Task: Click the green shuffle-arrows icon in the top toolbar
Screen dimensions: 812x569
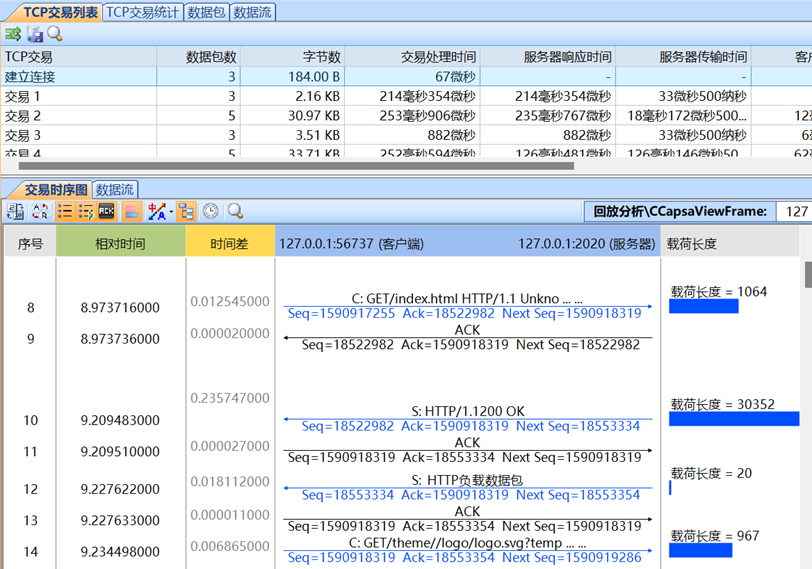Action: pyautogui.click(x=13, y=34)
